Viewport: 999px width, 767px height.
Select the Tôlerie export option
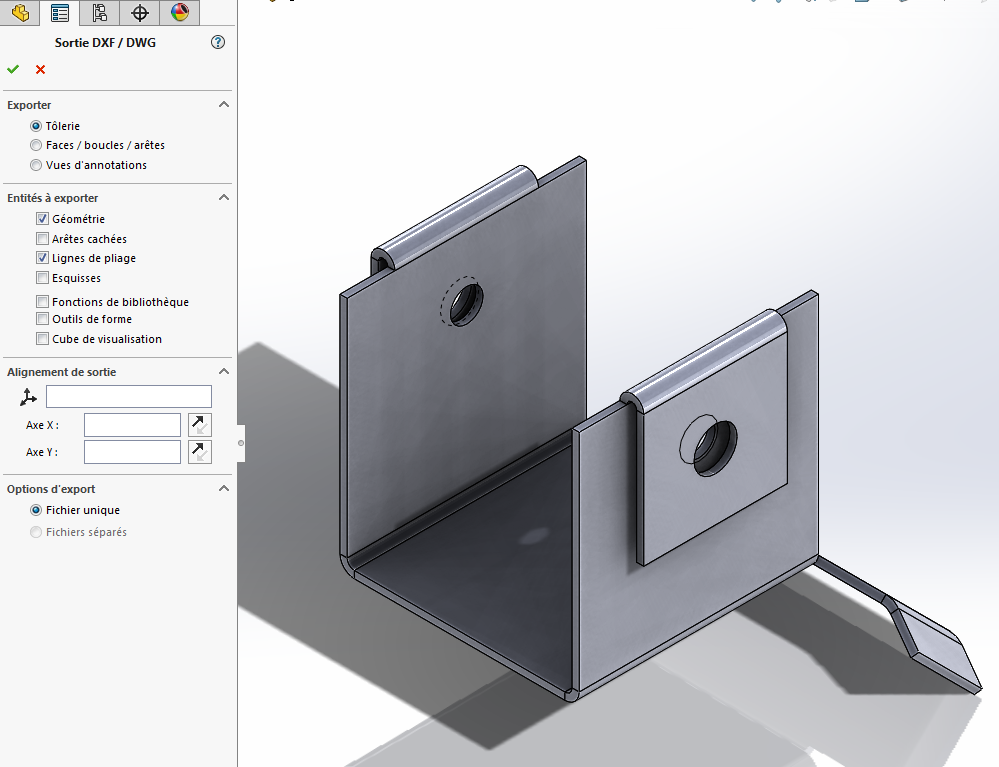point(36,126)
